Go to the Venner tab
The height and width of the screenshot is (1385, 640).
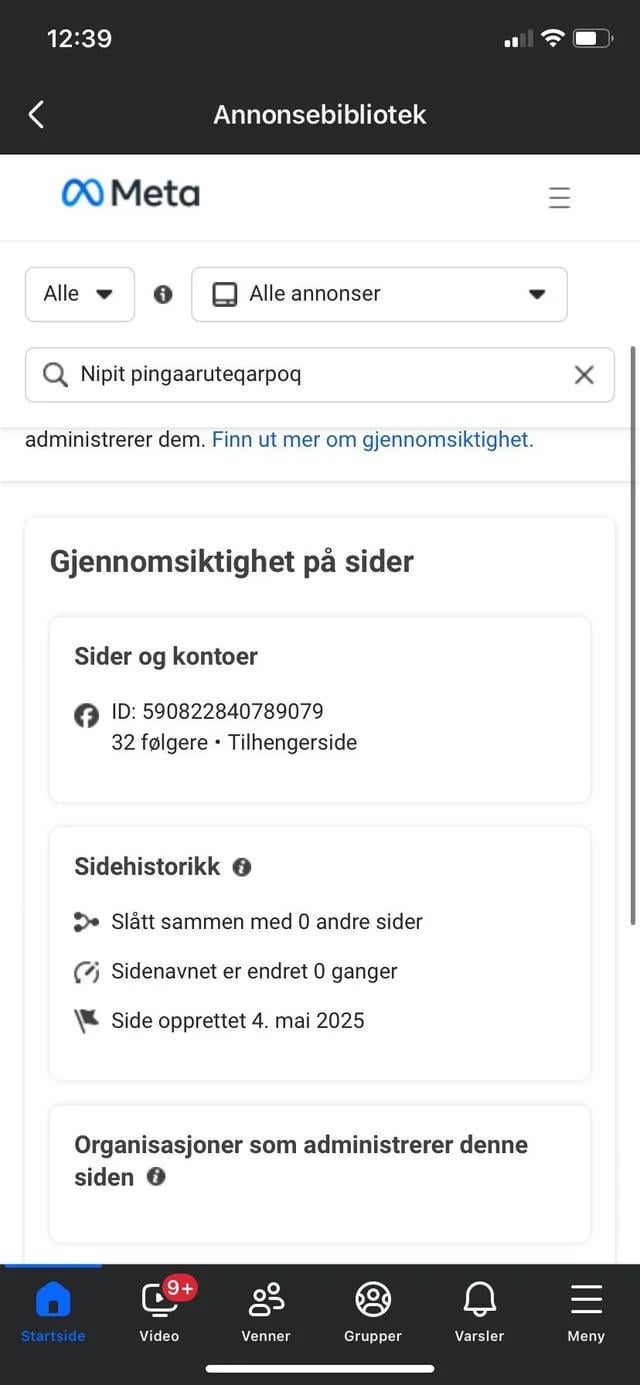[266, 1310]
